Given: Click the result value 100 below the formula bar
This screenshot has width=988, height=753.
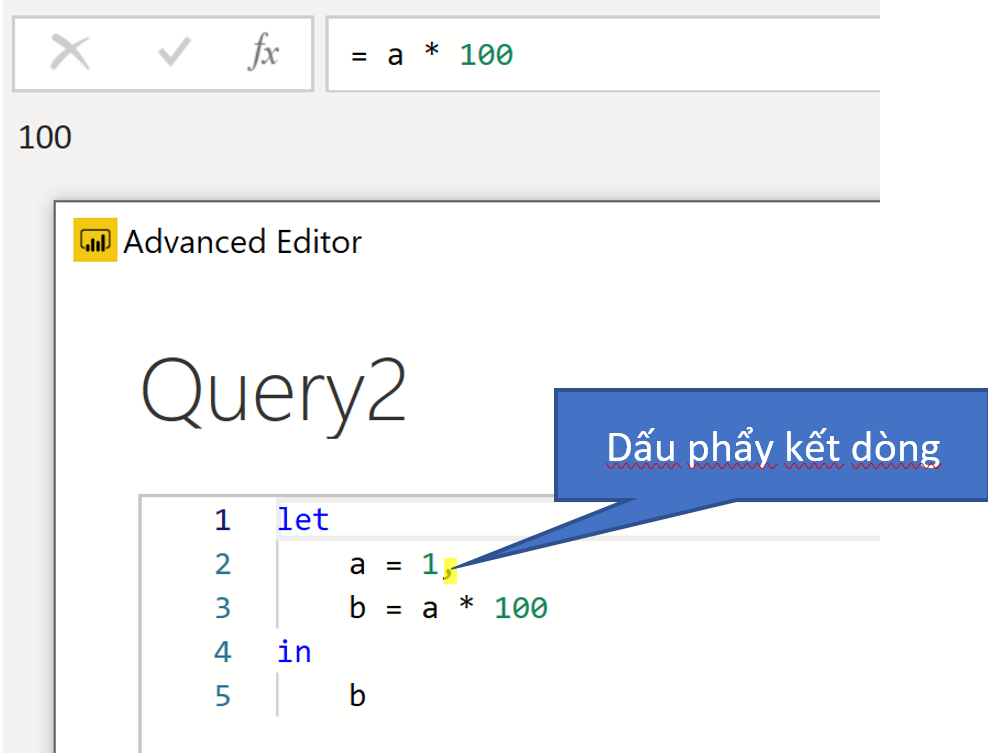Looking at the screenshot, I should click(45, 137).
